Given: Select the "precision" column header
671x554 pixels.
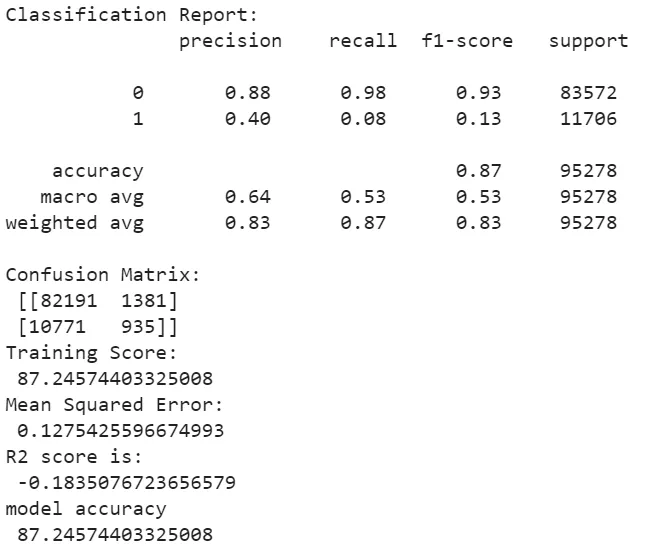Looking at the screenshot, I should point(230,41).
